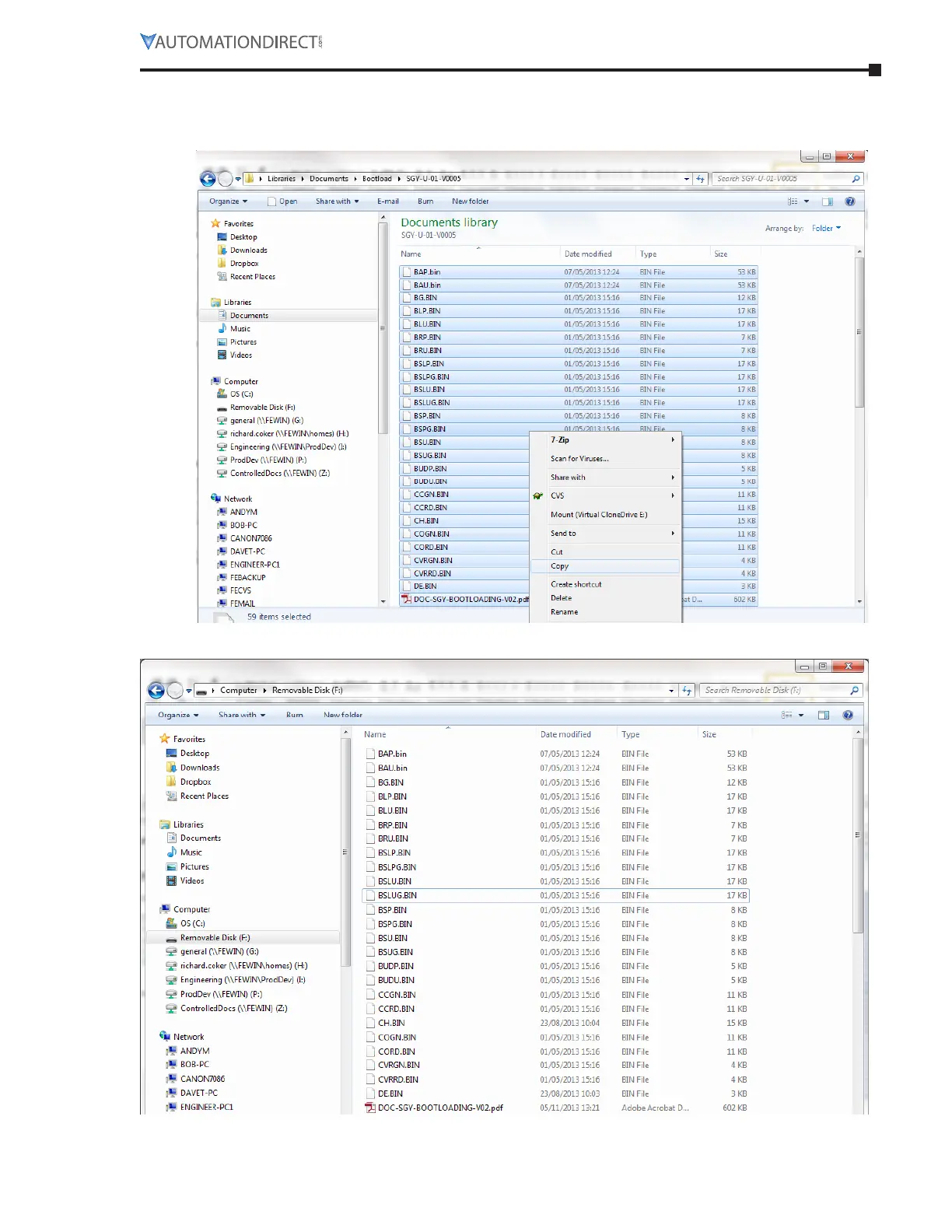Image resolution: width=952 pixels, height=1232 pixels.
Task: Select Dropbox folder icon in top window Favorites
Action: click(x=222, y=263)
